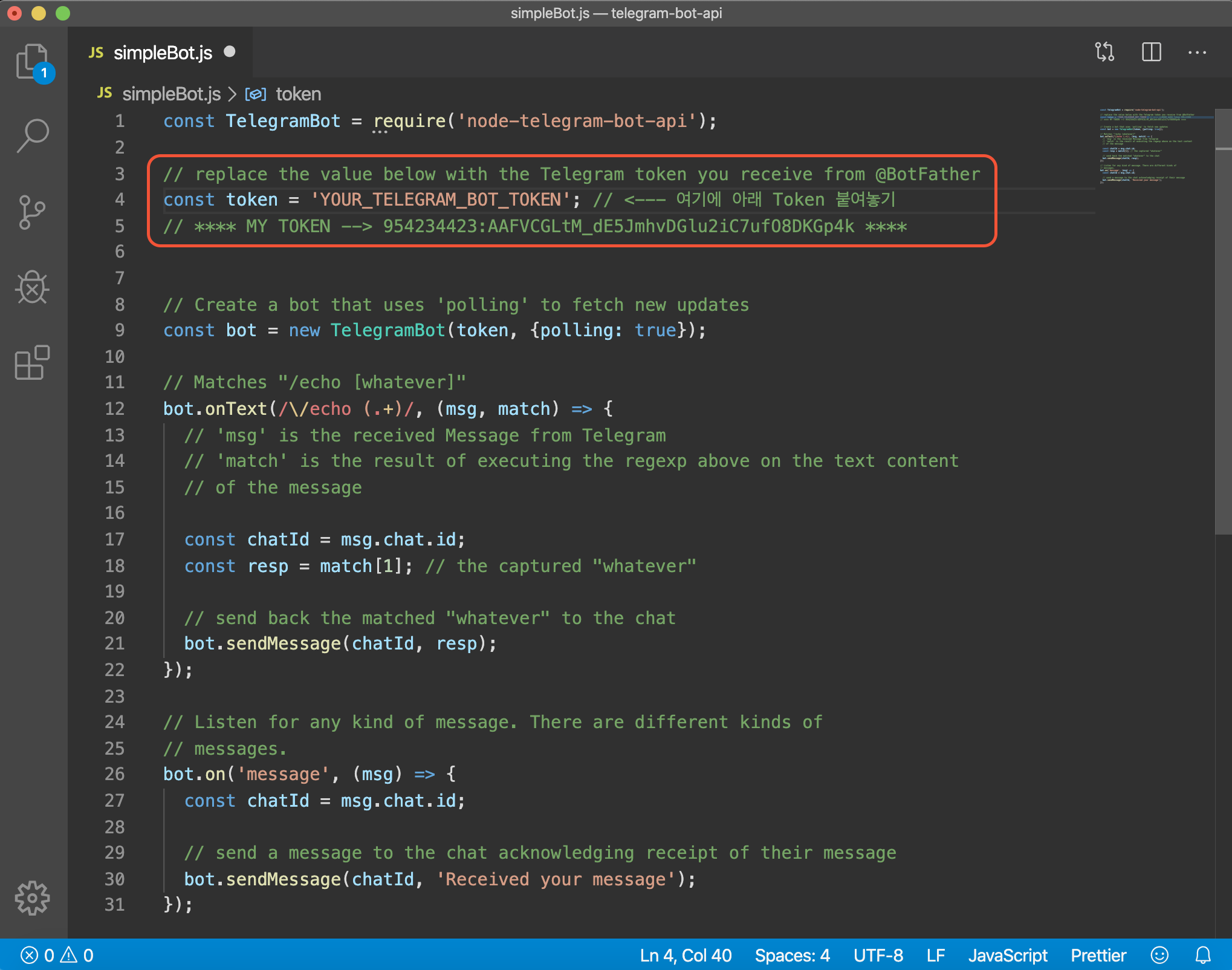1232x970 pixels.
Task: Click bot.sendMessage(chatId, resp) line
Action: click(340, 643)
